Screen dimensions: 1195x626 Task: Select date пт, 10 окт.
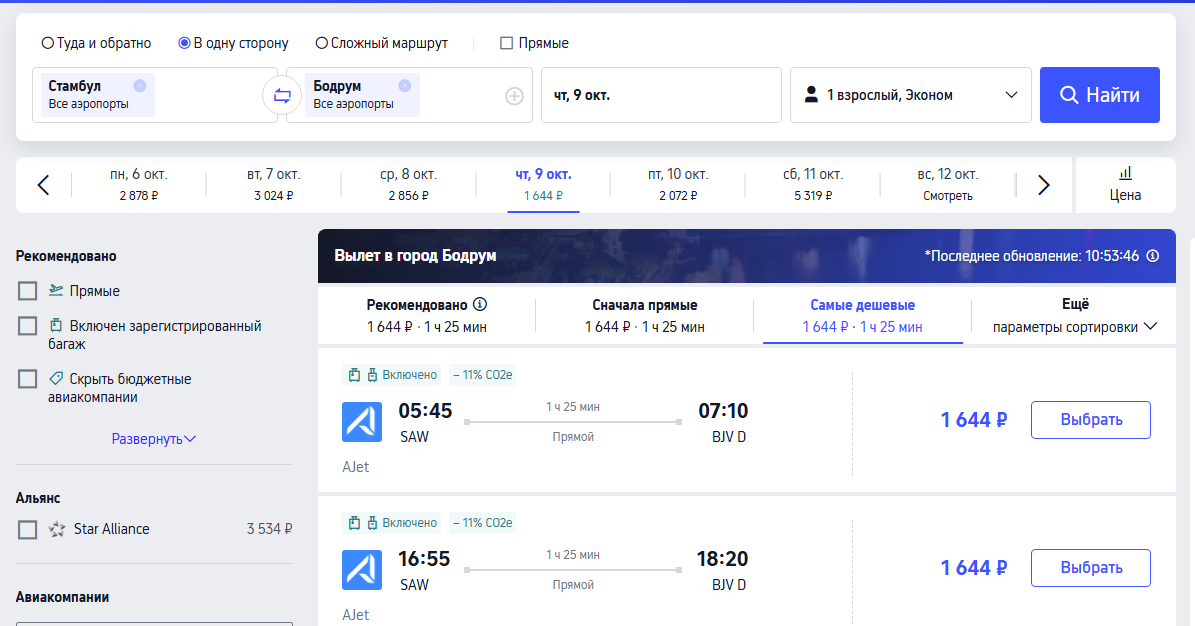tap(678, 185)
